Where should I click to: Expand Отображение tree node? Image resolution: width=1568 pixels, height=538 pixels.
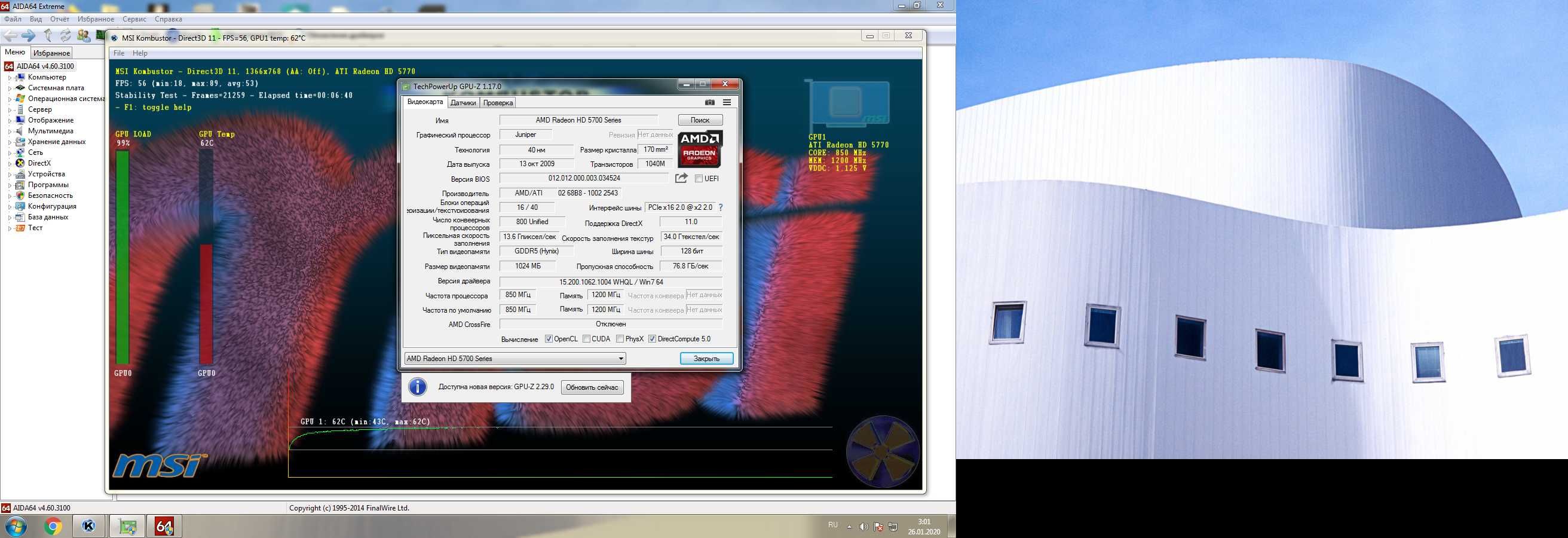[10, 121]
